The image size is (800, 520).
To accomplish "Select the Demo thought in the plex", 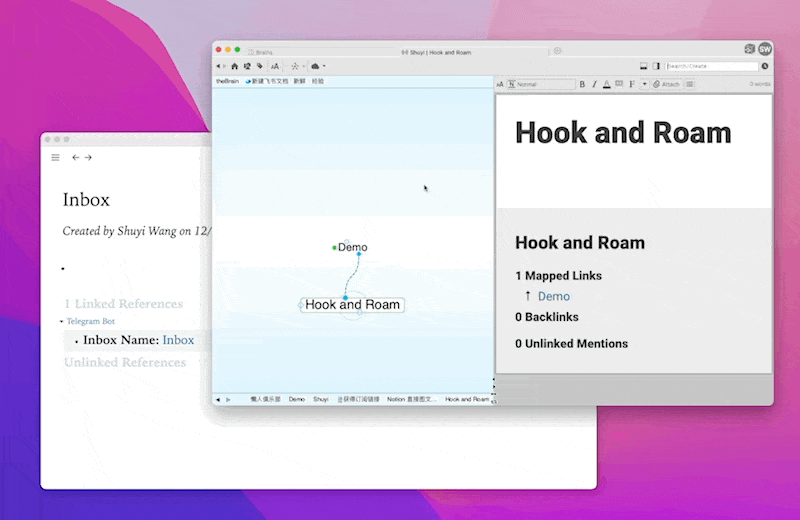I will (353, 247).
